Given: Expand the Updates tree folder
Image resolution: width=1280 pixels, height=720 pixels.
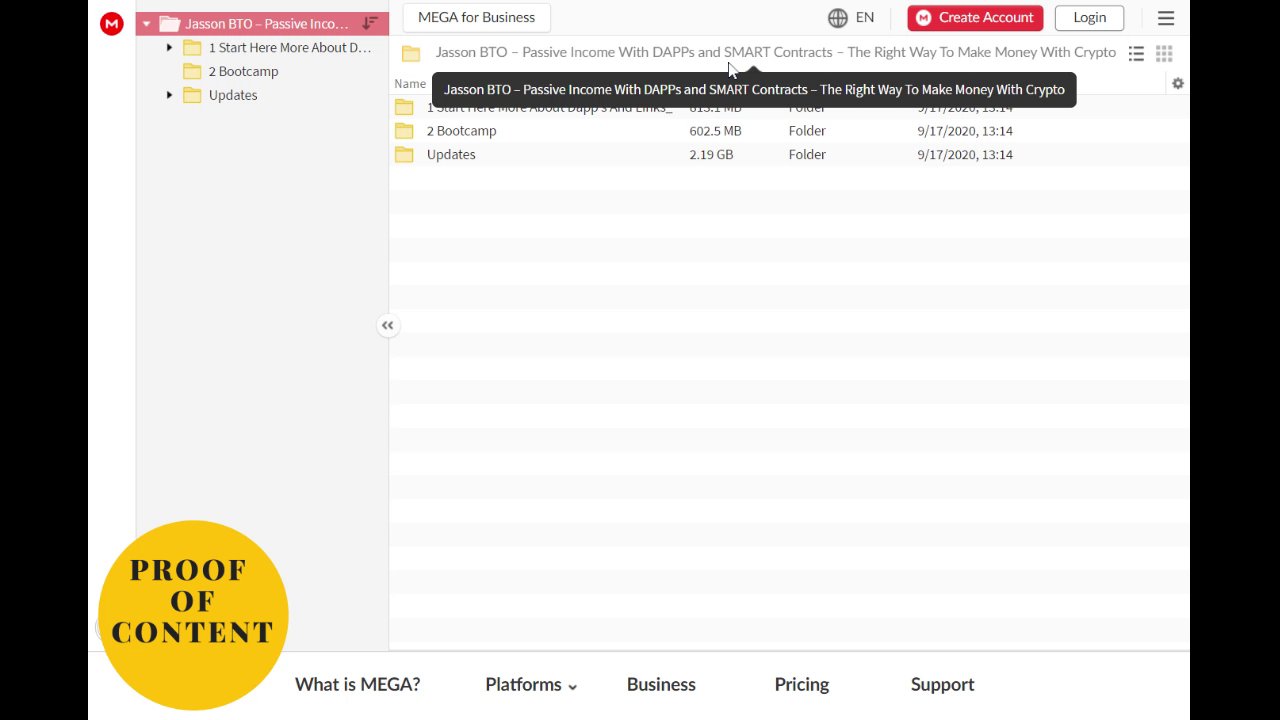Looking at the screenshot, I should click(169, 95).
